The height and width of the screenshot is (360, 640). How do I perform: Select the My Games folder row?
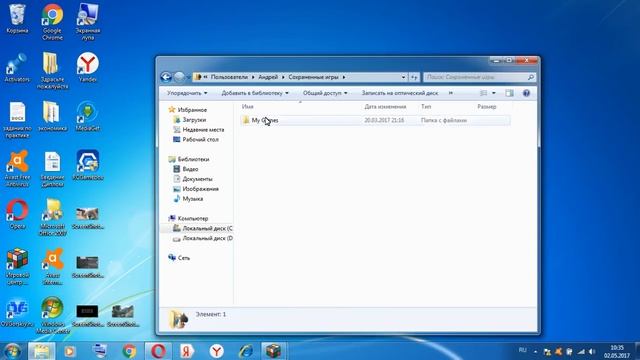click(375, 120)
